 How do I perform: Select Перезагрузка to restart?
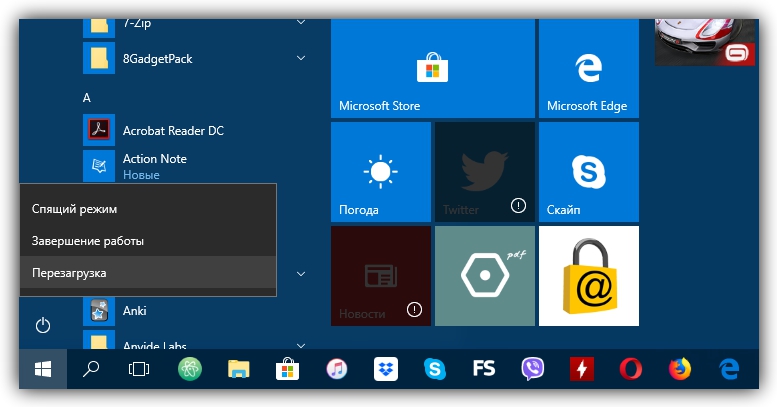148,273
